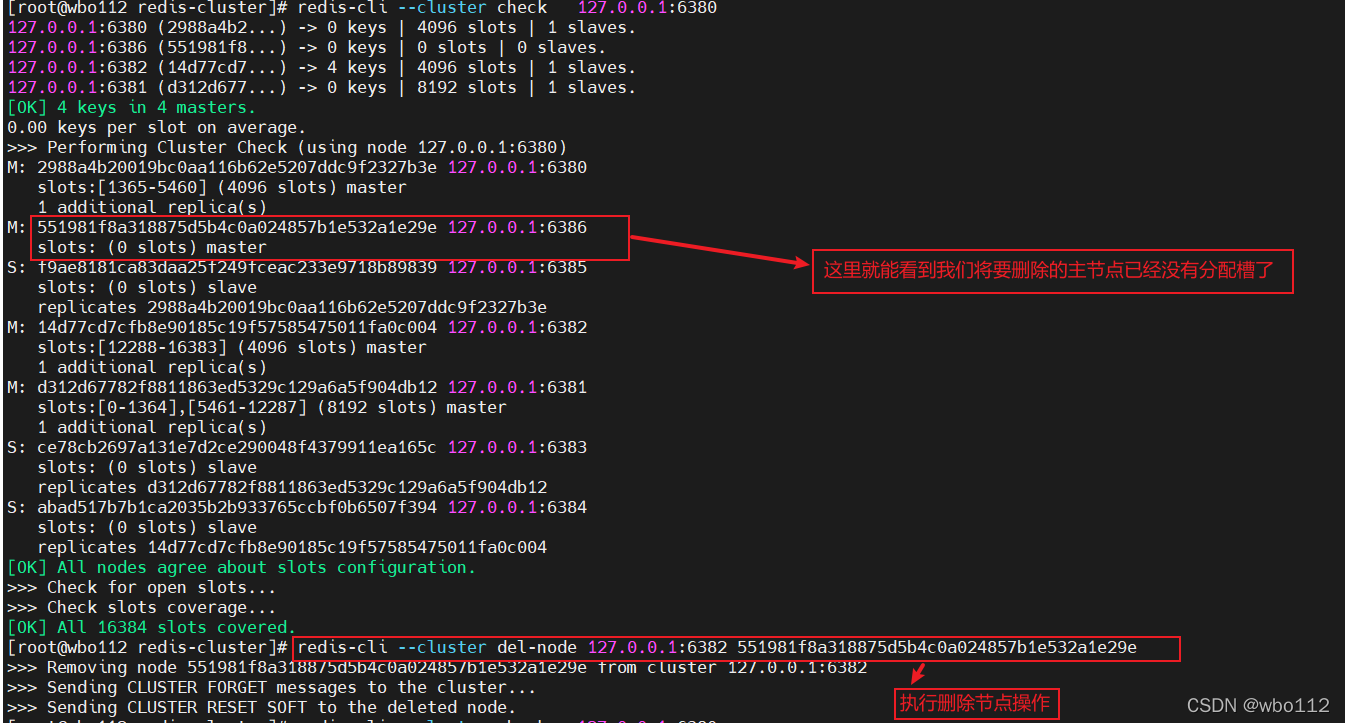Click '8192 slots' on the 127.0.0.1:6381 summary line
1345x723 pixels.
467,87
